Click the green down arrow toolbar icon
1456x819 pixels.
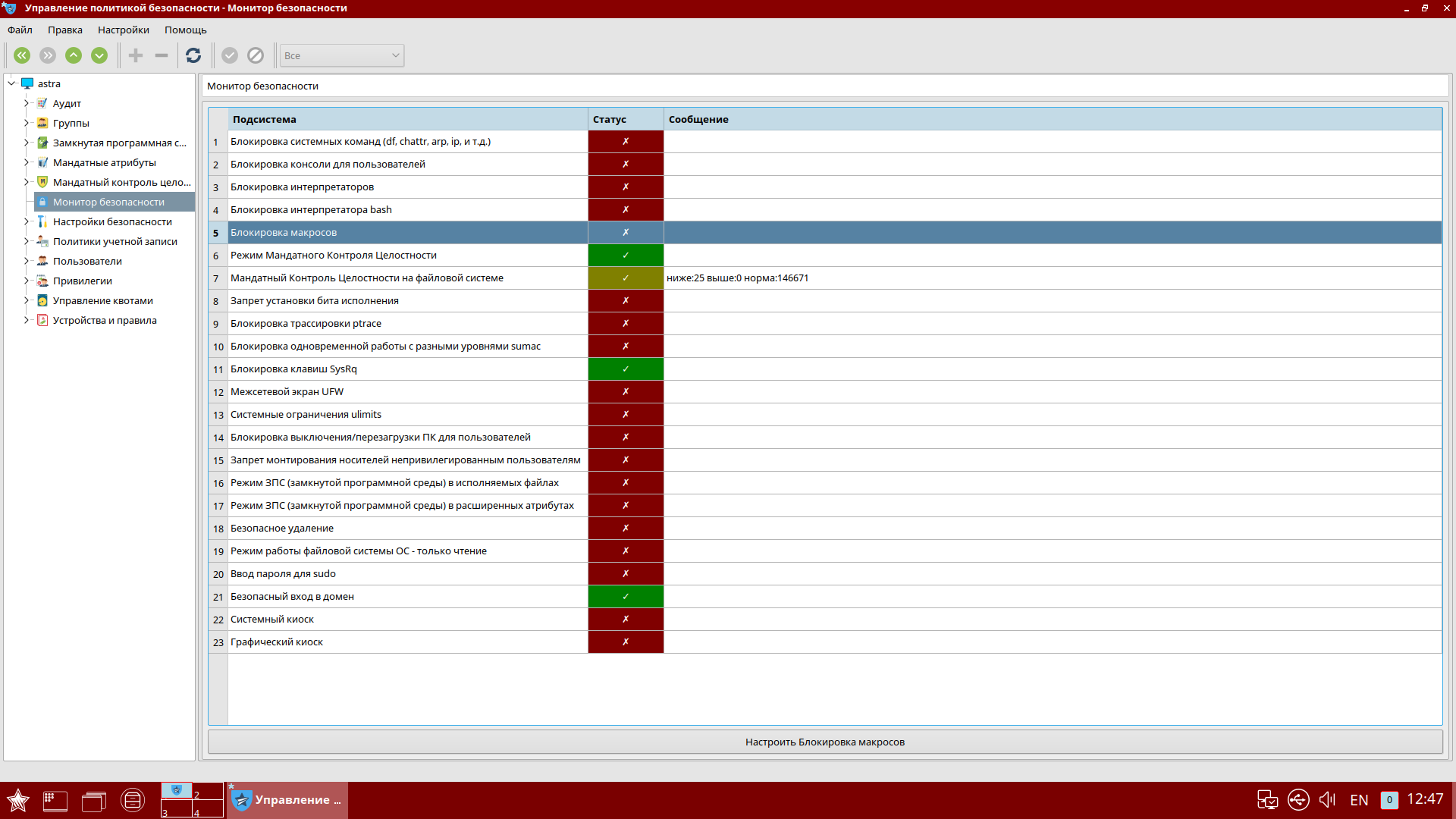coord(99,55)
